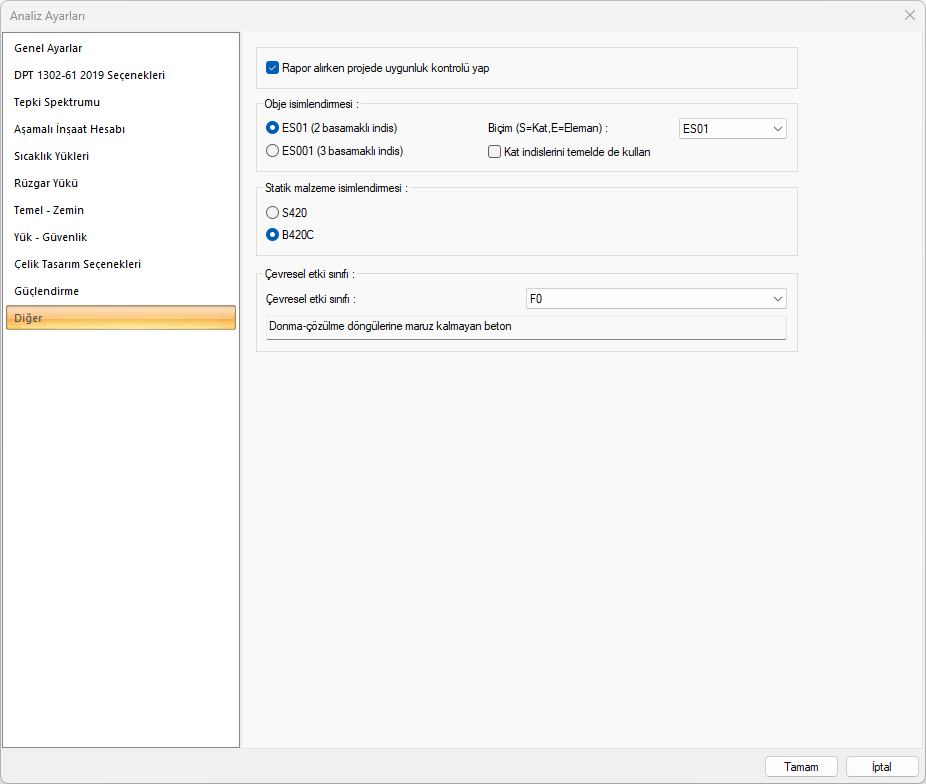926x784 pixels.
Task: Go to Tepki Spektrumu settings
Action: point(57,102)
